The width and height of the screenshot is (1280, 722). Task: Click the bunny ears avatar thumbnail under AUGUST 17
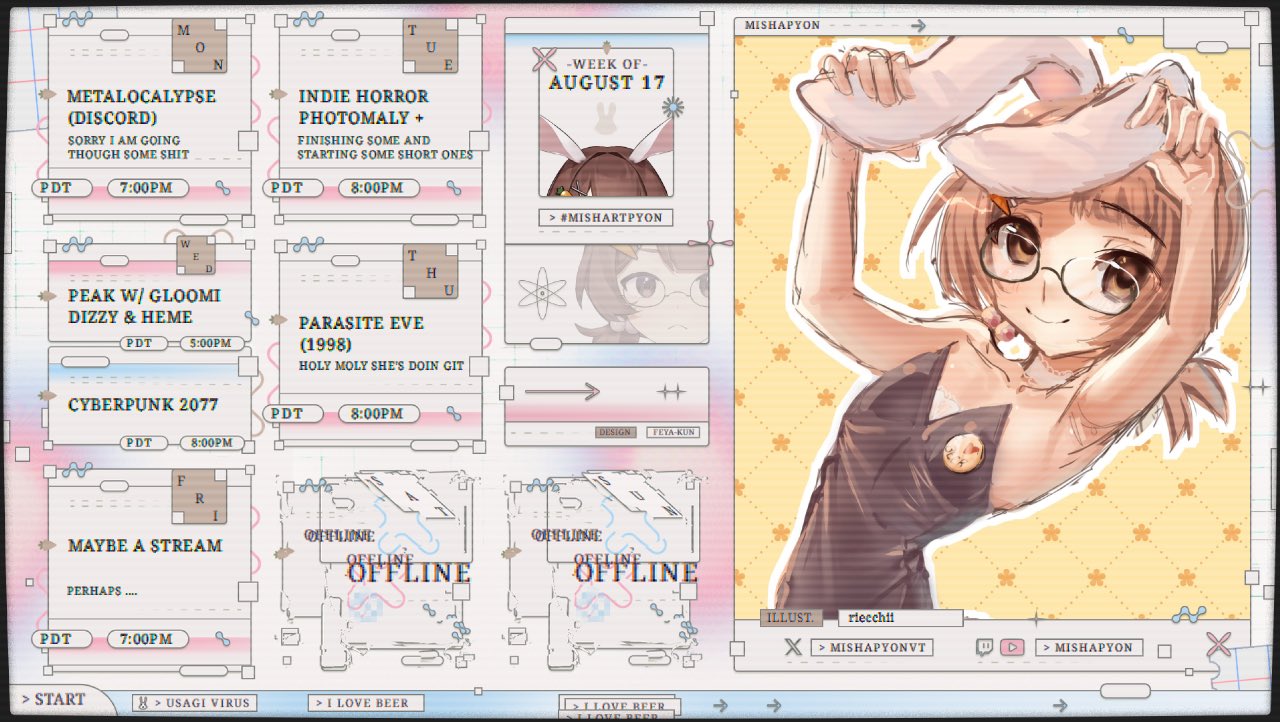pyautogui.click(x=606, y=154)
